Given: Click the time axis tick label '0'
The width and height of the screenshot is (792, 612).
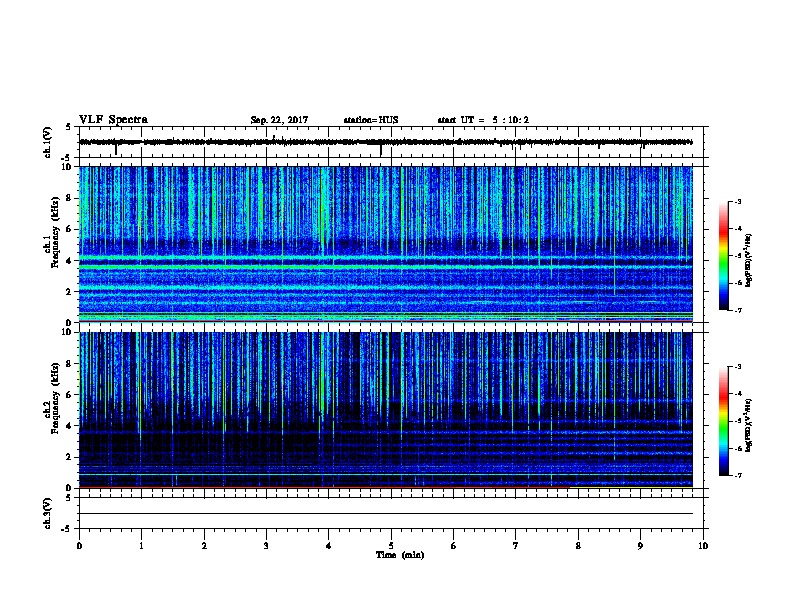Looking at the screenshot, I should point(79,546).
